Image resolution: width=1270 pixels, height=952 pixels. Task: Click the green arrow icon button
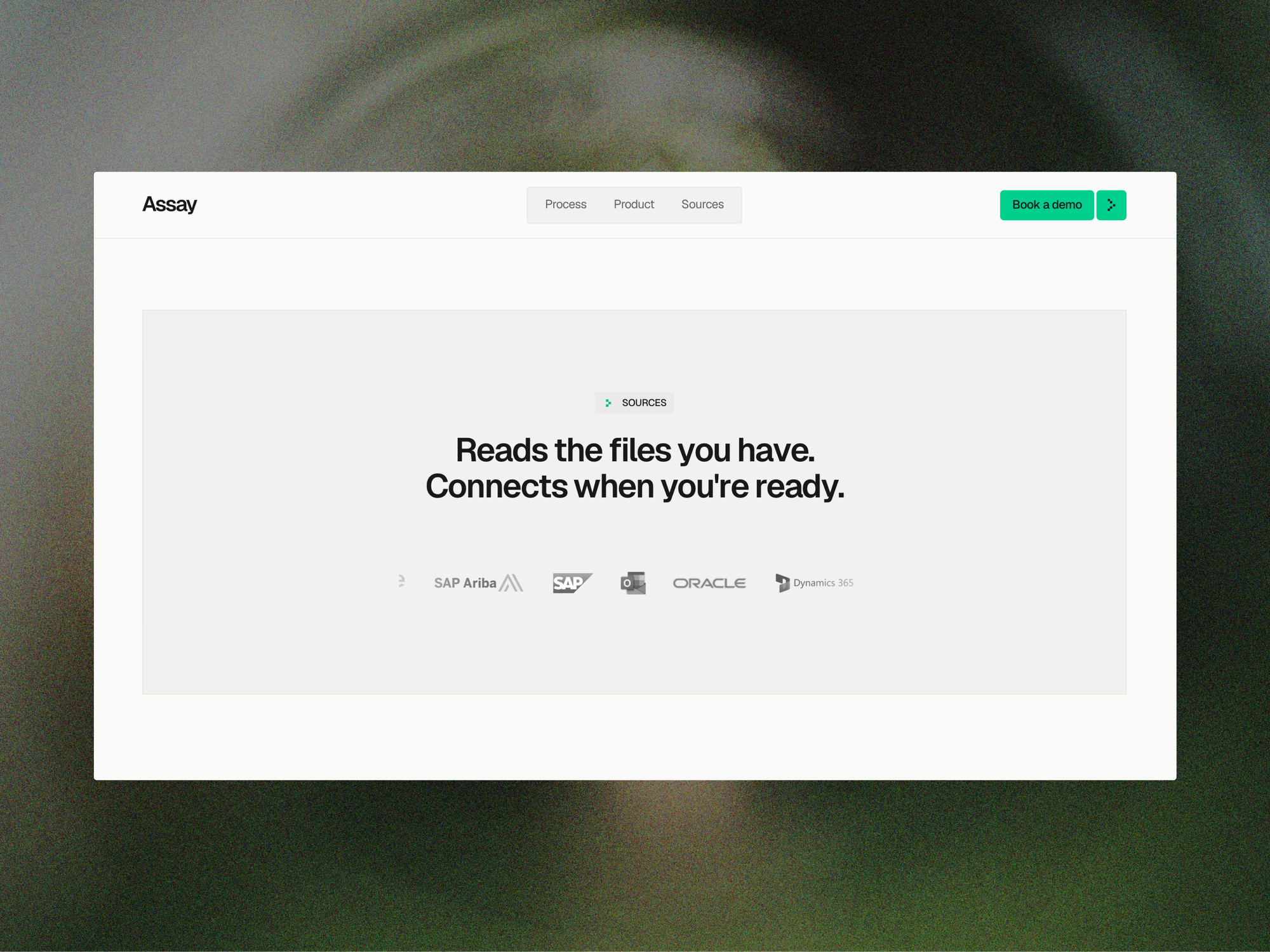tap(1111, 205)
